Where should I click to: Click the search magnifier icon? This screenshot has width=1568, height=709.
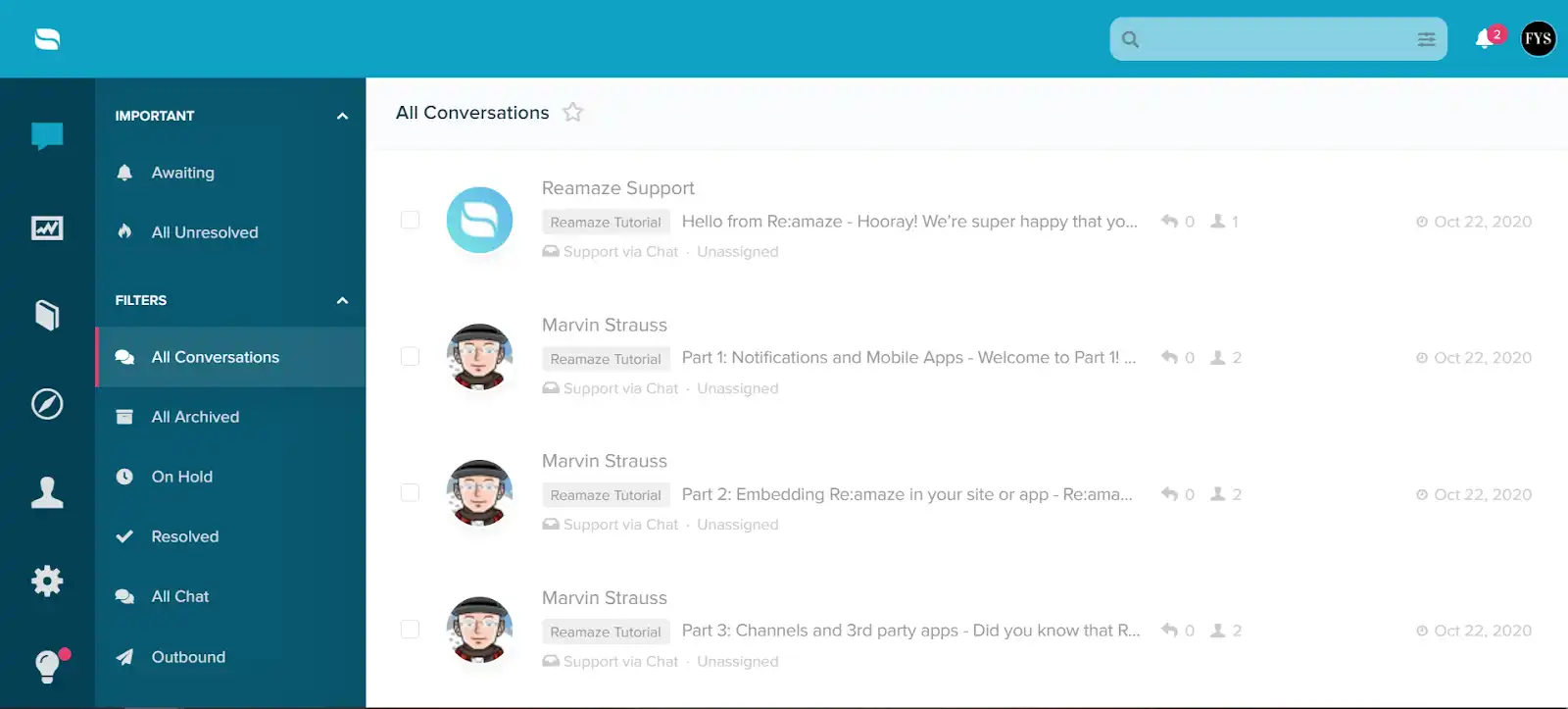click(1130, 39)
